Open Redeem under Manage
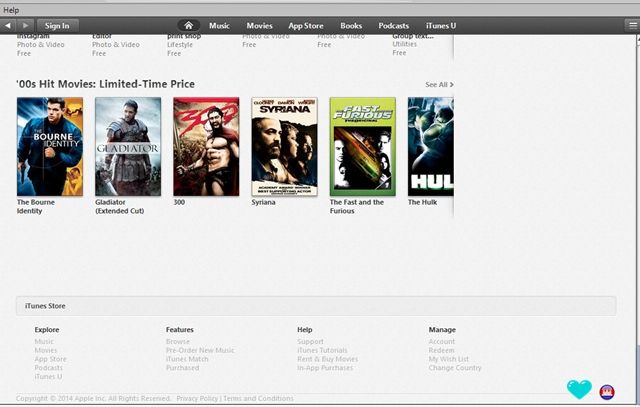 (441, 350)
